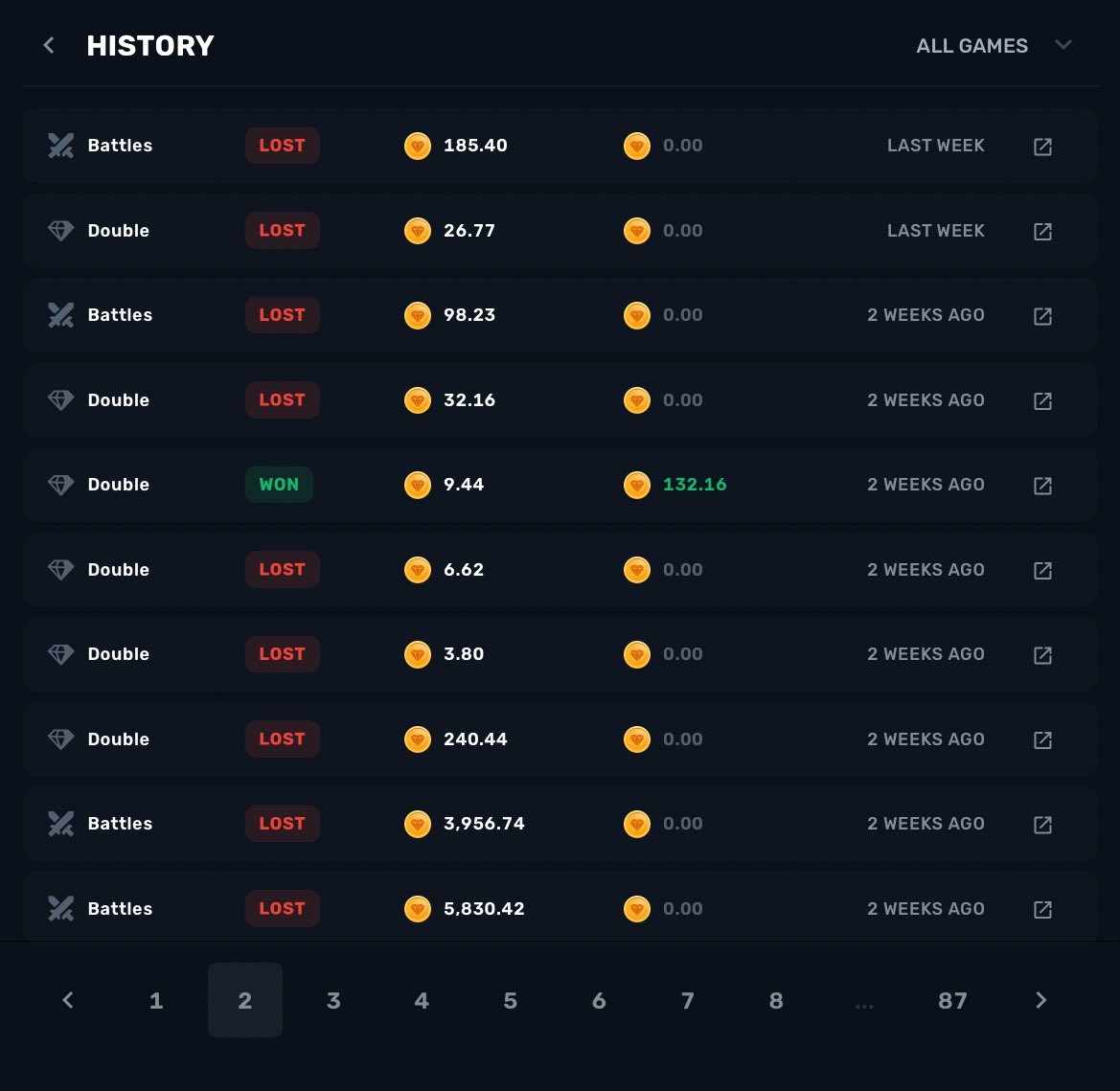Open details for the 32.16 Double bet
Image resolution: width=1120 pixels, height=1091 pixels.
click(1042, 400)
